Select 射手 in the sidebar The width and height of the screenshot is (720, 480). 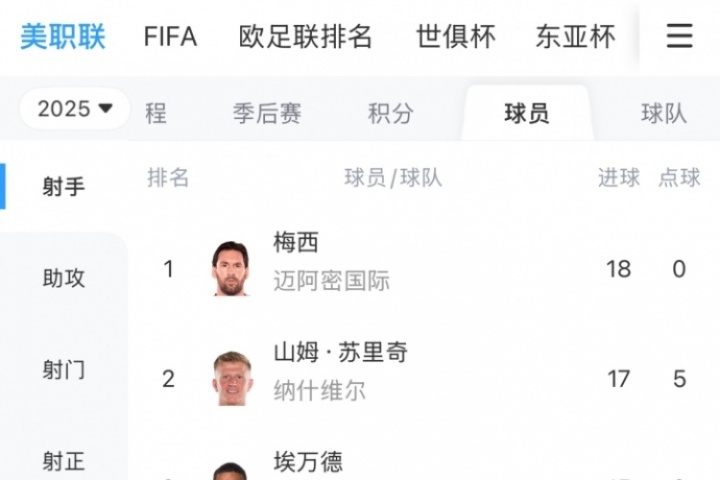64,187
